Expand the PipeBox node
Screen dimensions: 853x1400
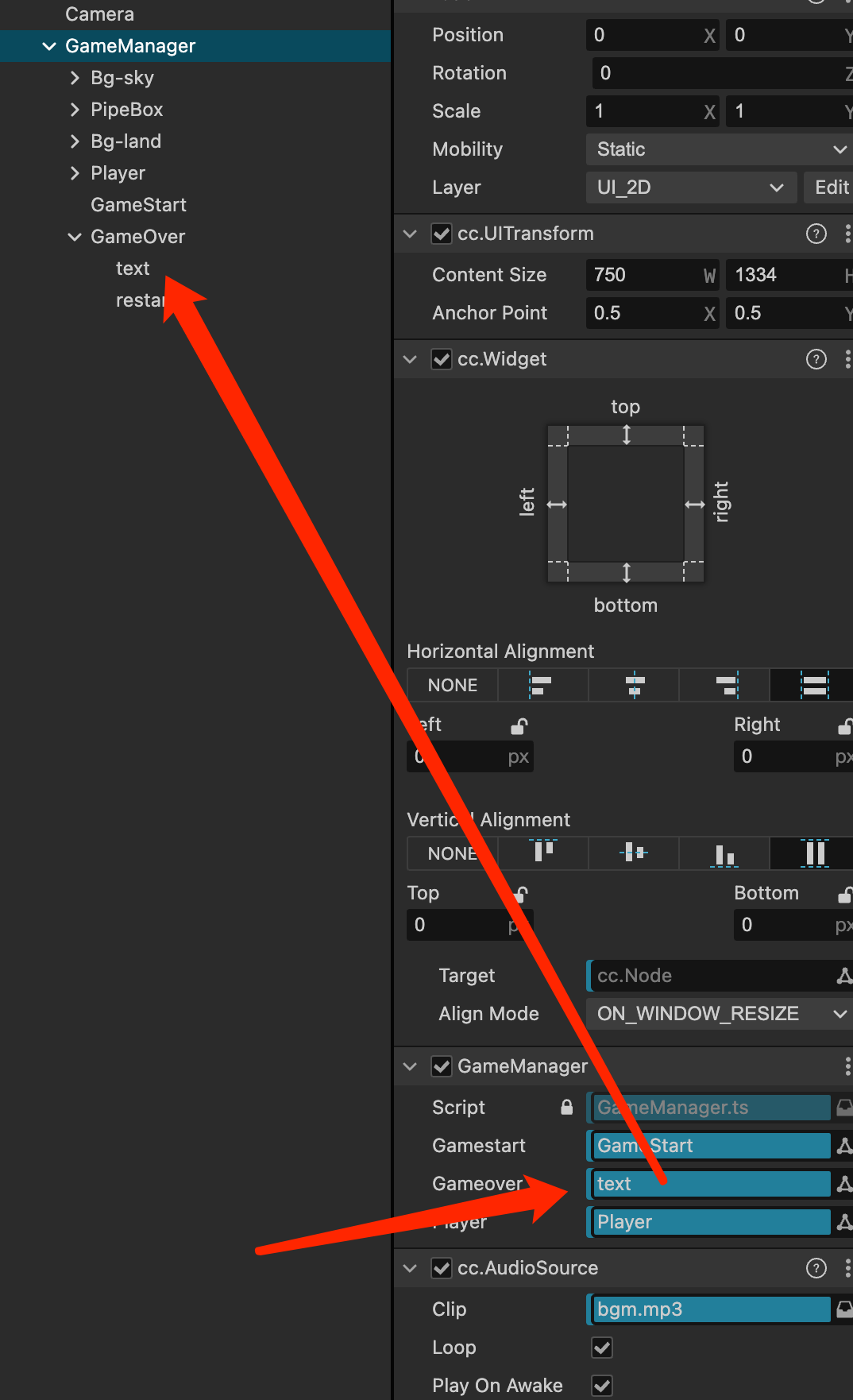tap(75, 110)
